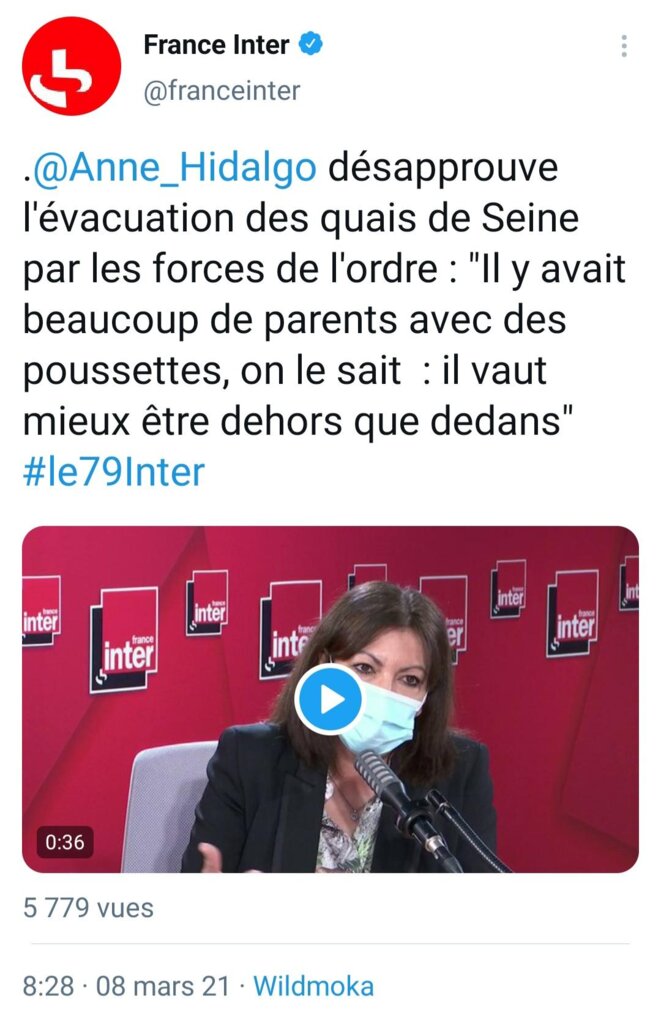
Task: Click the 5 779 vues view count
Action: 88,908
